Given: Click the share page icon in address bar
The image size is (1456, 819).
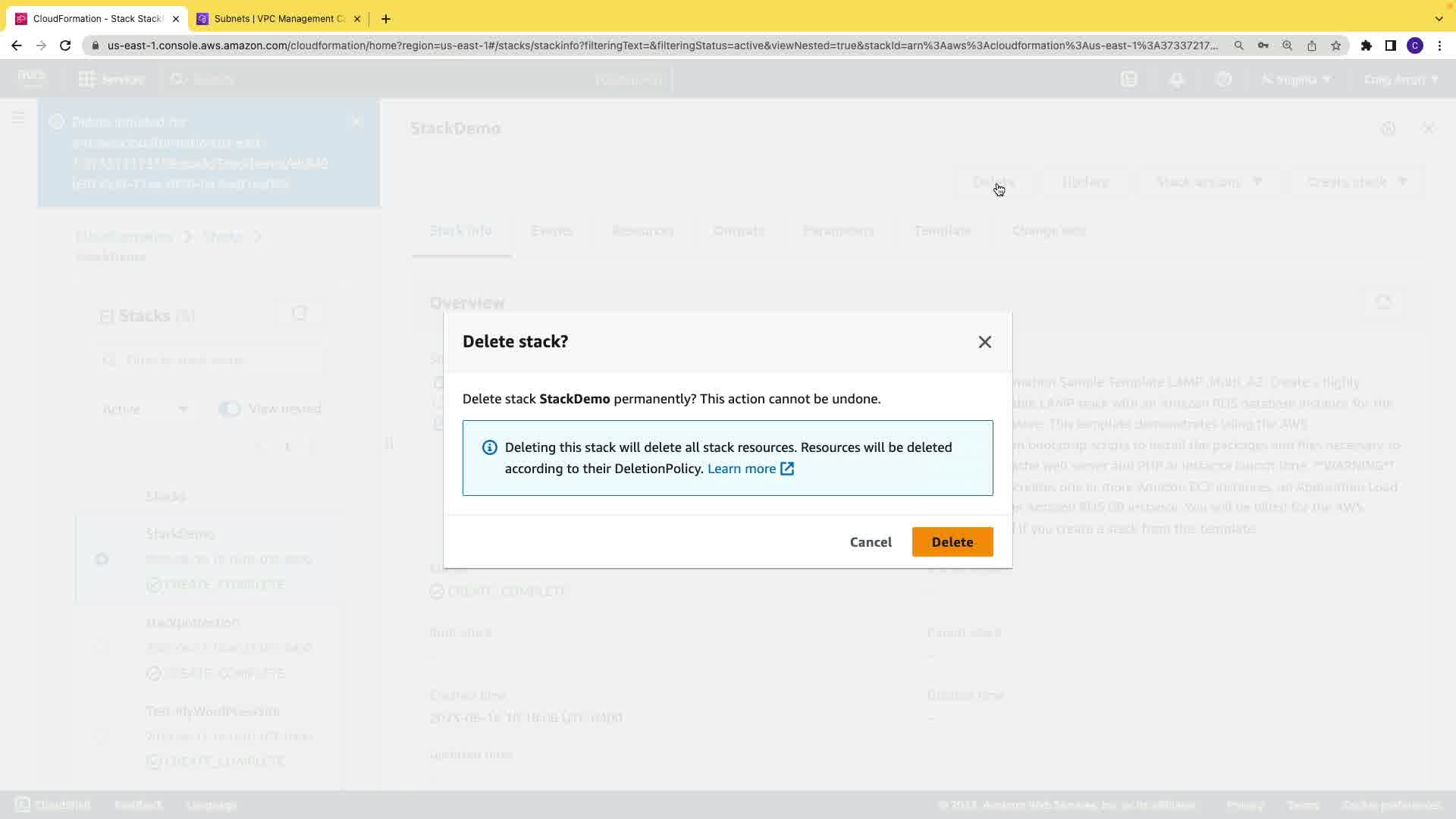Looking at the screenshot, I should (1311, 45).
